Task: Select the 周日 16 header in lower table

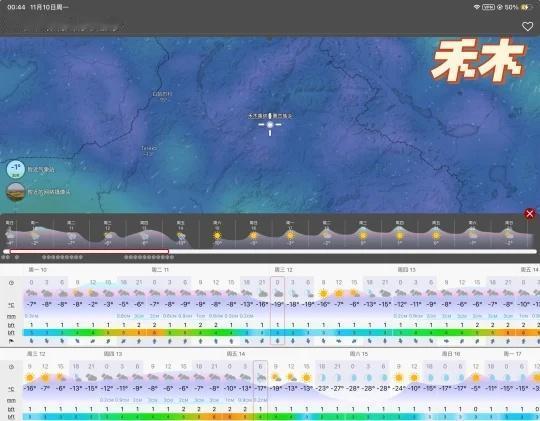Action: click(451, 354)
